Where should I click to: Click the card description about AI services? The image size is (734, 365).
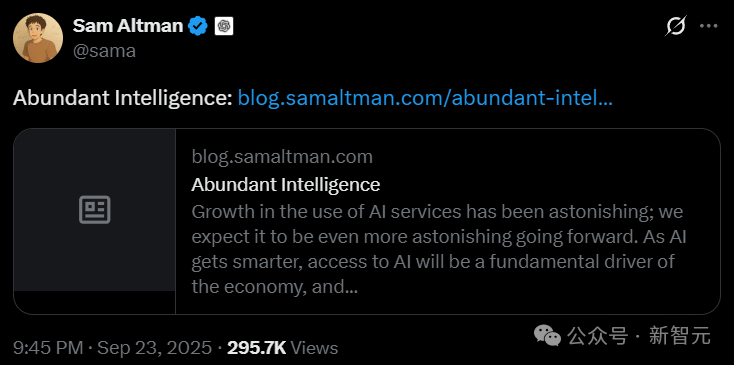[x=439, y=249]
